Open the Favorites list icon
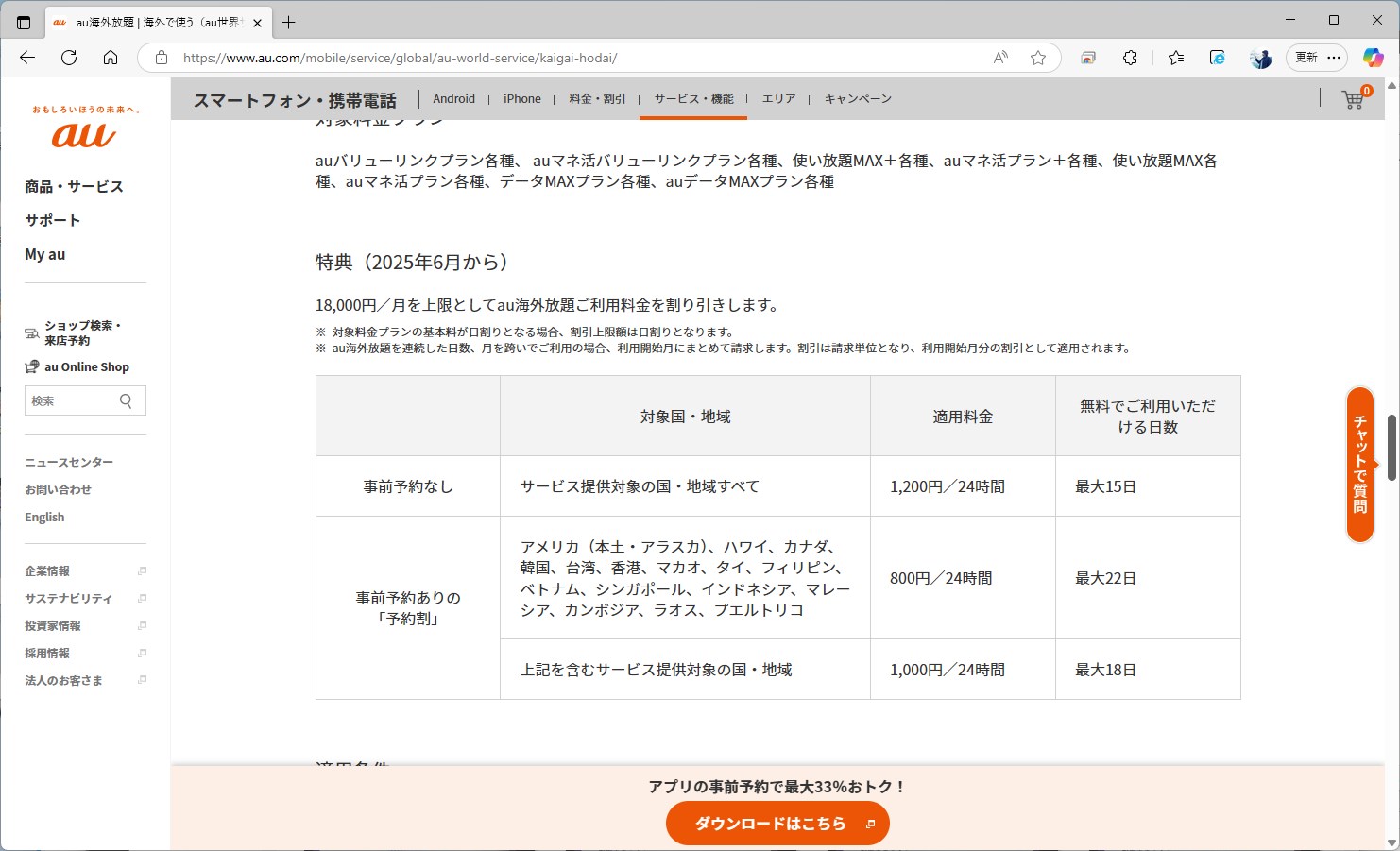 coord(1175,58)
